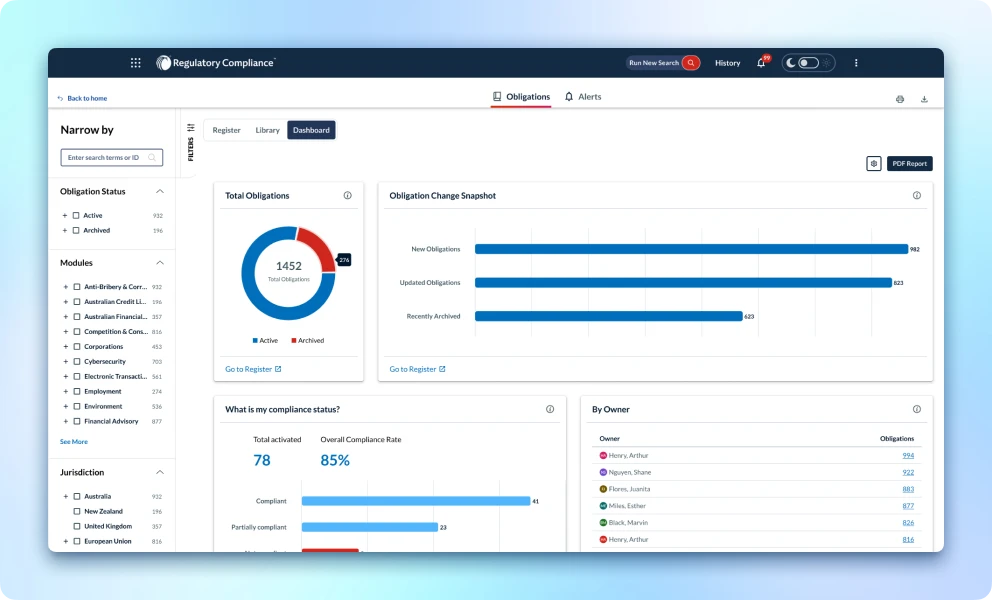This screenshot has width=992, height=600.
Task: Show info for Total Obligations card
Action: pos(347,196)
